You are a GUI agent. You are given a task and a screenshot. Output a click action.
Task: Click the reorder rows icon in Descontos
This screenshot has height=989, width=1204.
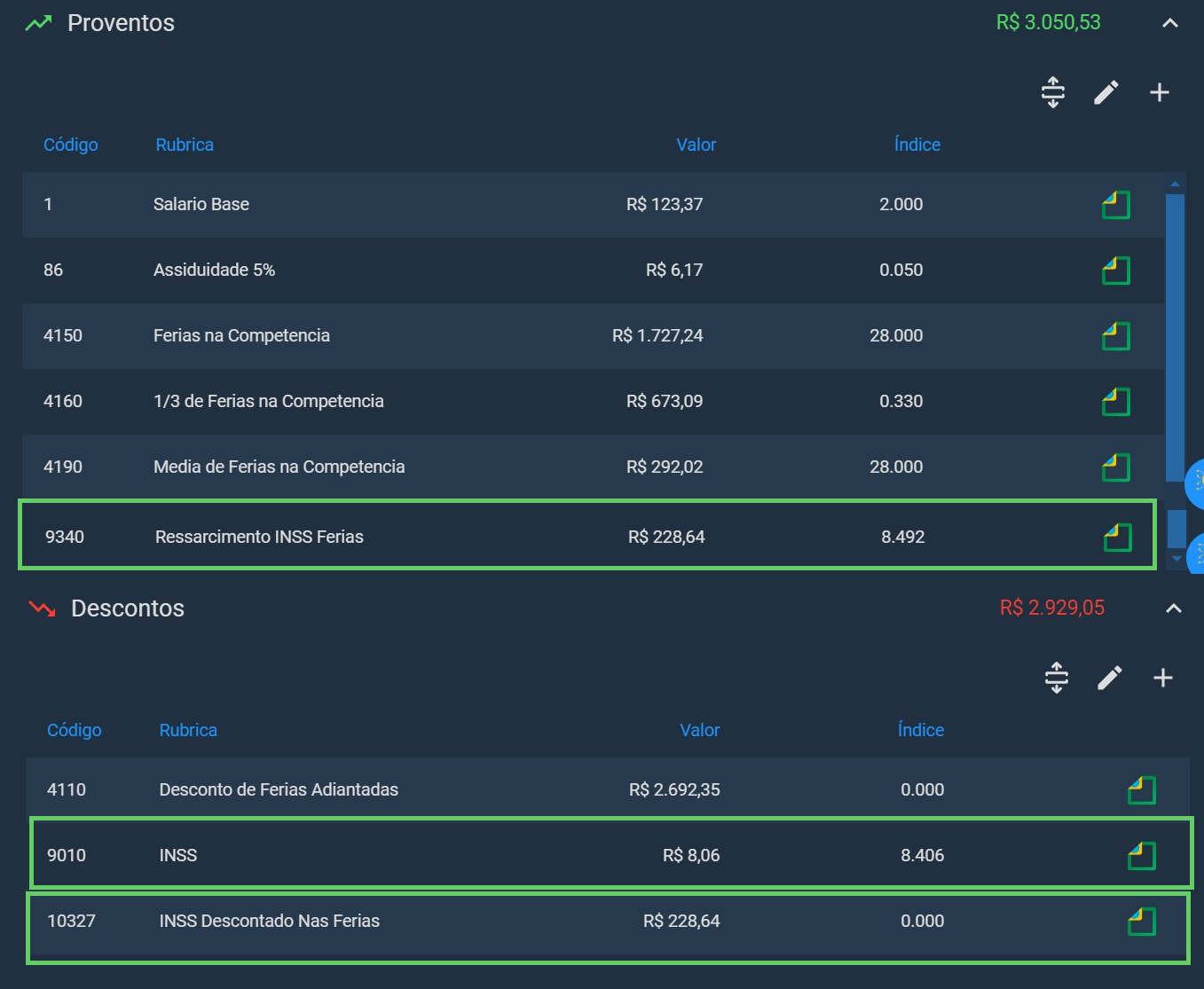point(1057,678)
